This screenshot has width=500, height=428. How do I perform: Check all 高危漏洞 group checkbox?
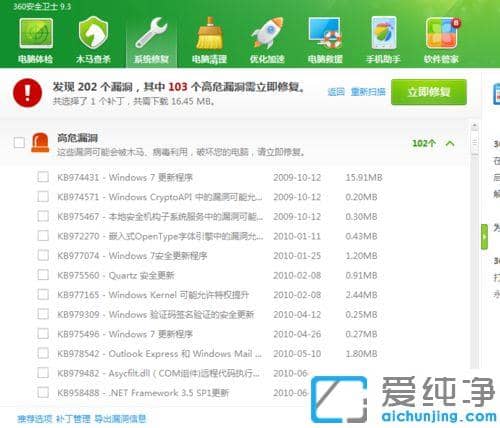pyautogui.click(x=19, y=143)
